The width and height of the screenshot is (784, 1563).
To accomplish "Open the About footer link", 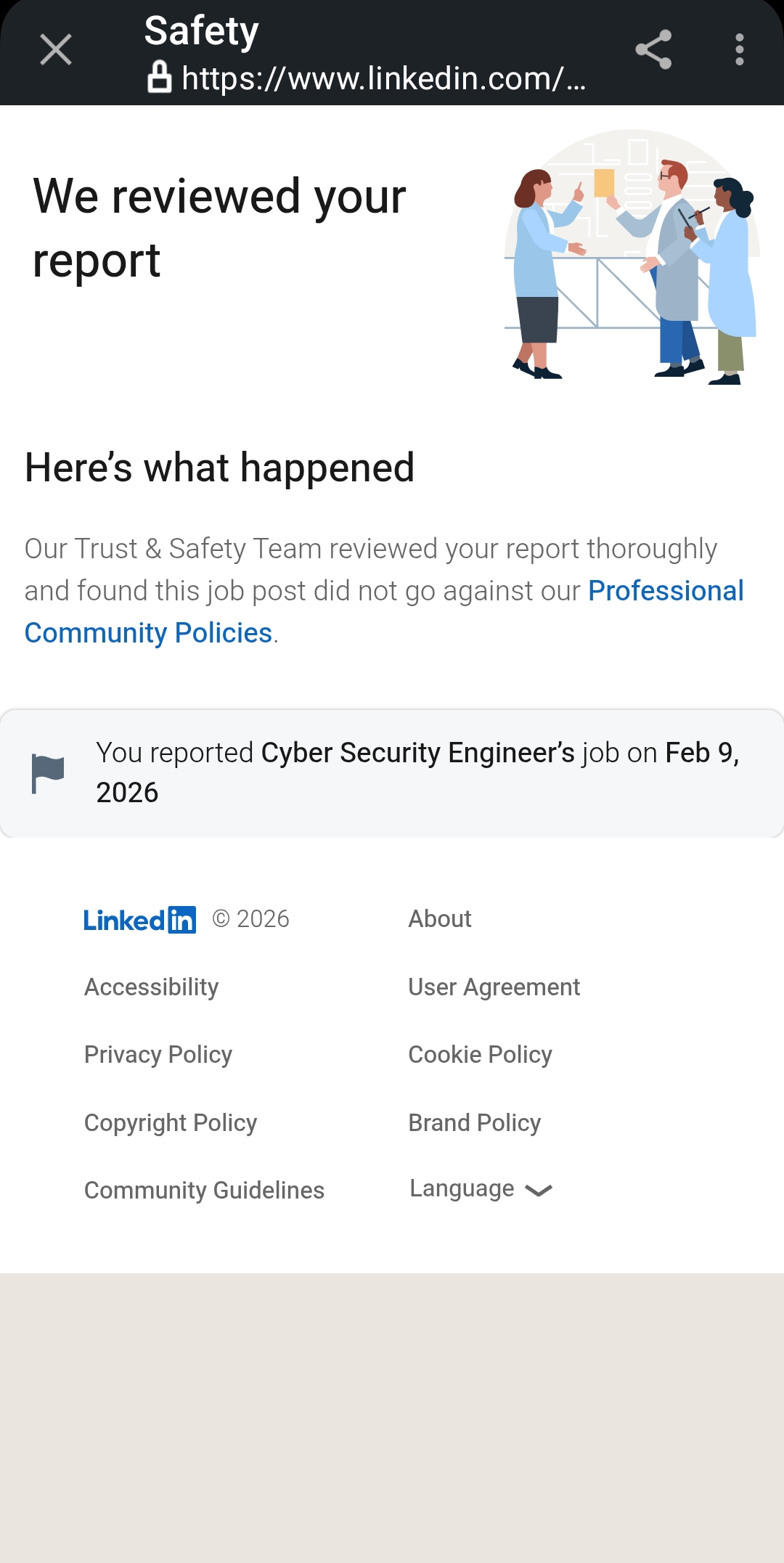I will 439,919.
